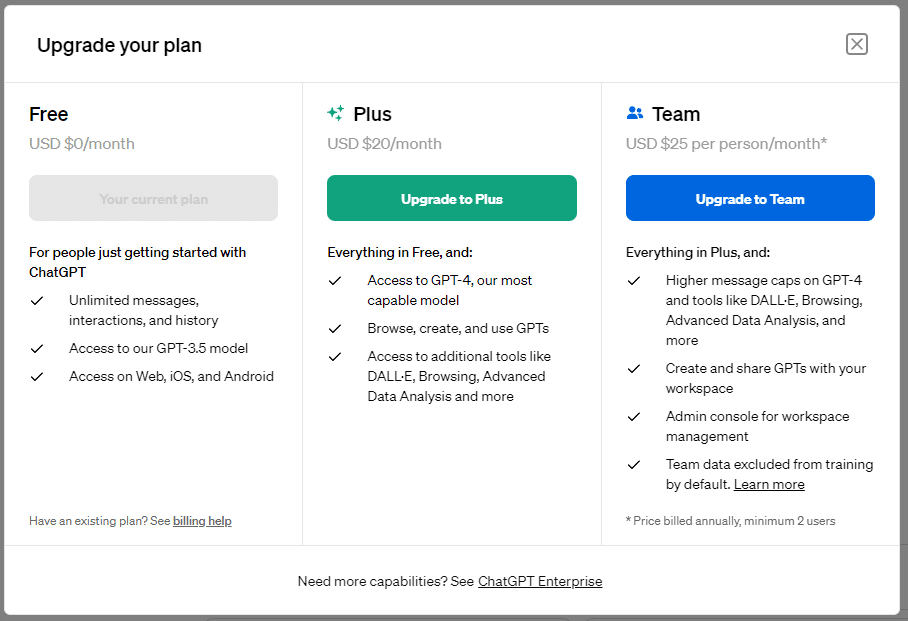Click Upgrade to Team button

click(x=750, y=198)
